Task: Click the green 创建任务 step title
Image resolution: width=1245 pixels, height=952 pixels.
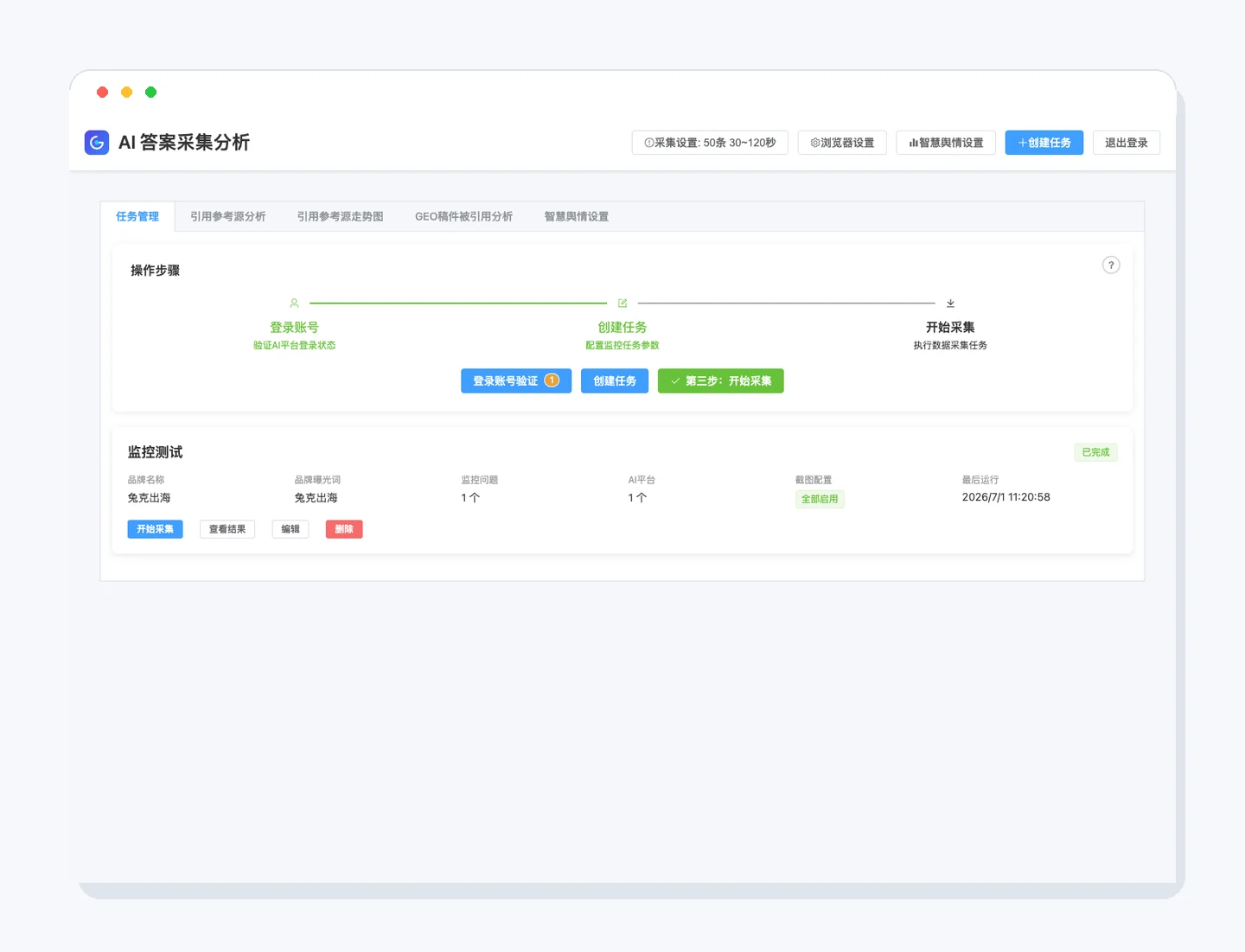Action: click(622, 328)
